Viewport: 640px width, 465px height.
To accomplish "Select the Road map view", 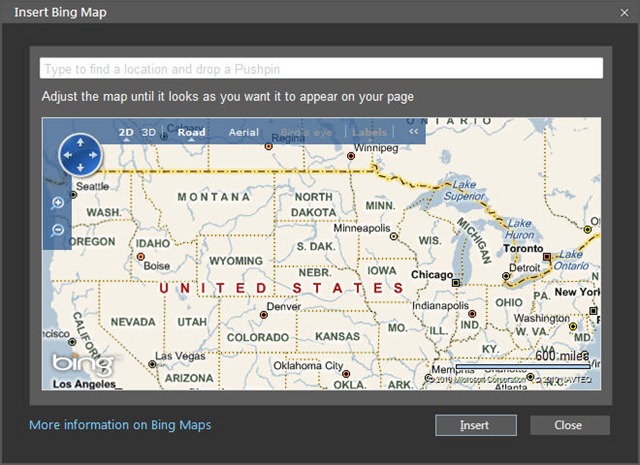I will (191, 132).
